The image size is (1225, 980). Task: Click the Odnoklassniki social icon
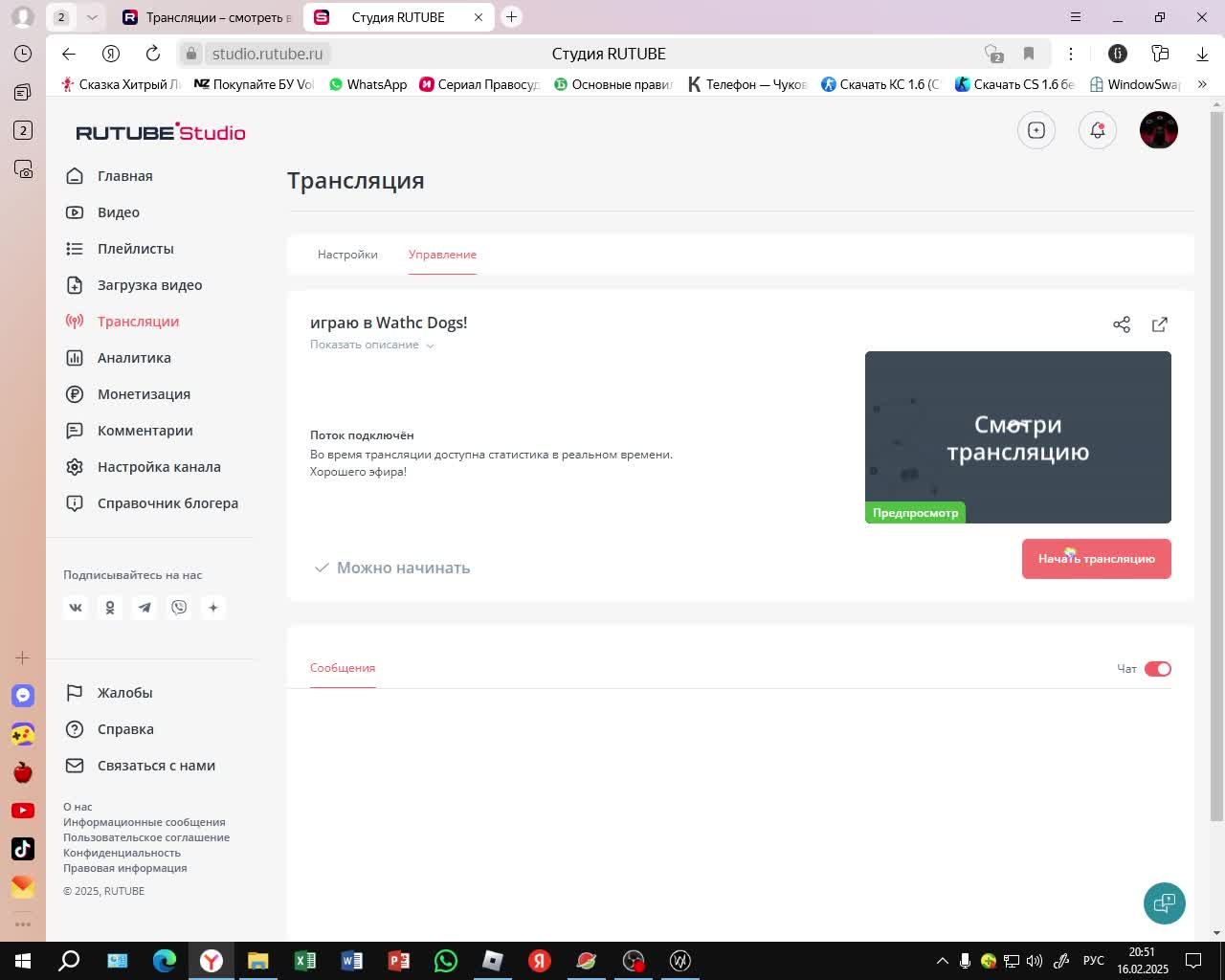[110, 608]
